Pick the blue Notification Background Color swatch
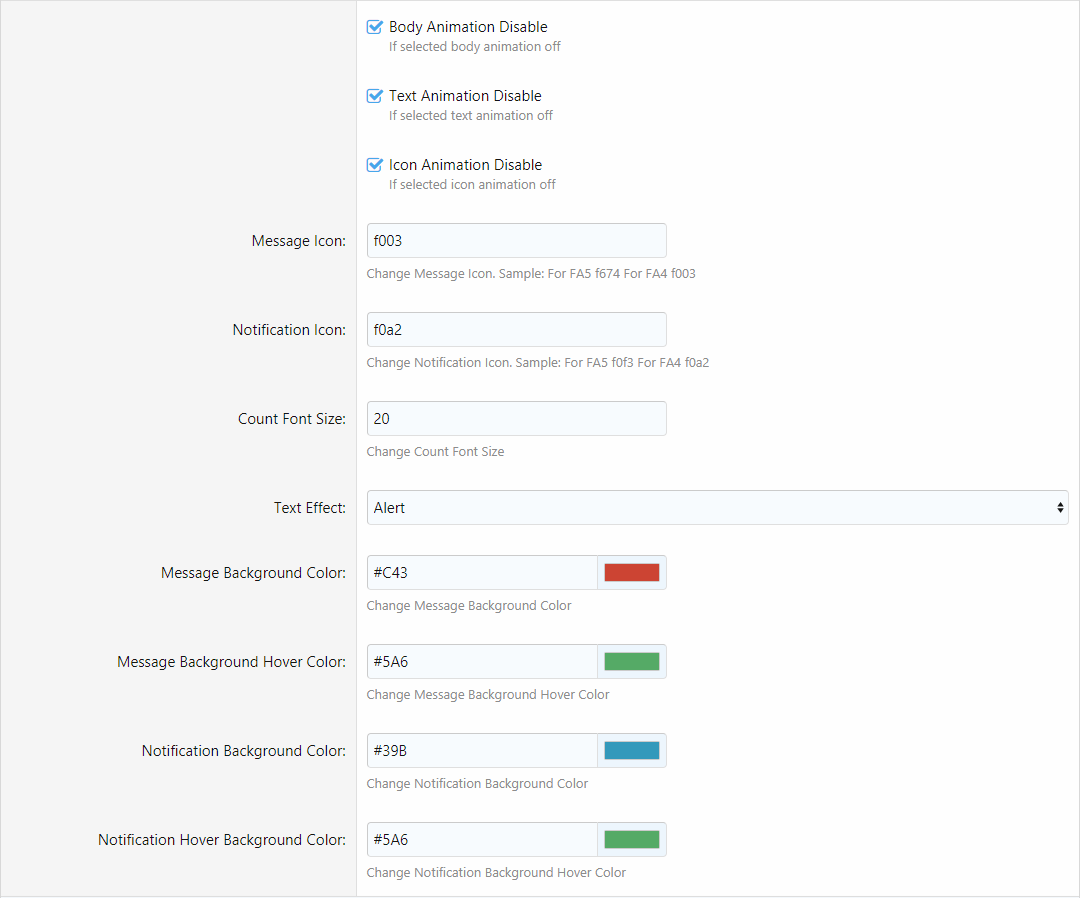The image size is (1080, 898). (x=631, y=751)
